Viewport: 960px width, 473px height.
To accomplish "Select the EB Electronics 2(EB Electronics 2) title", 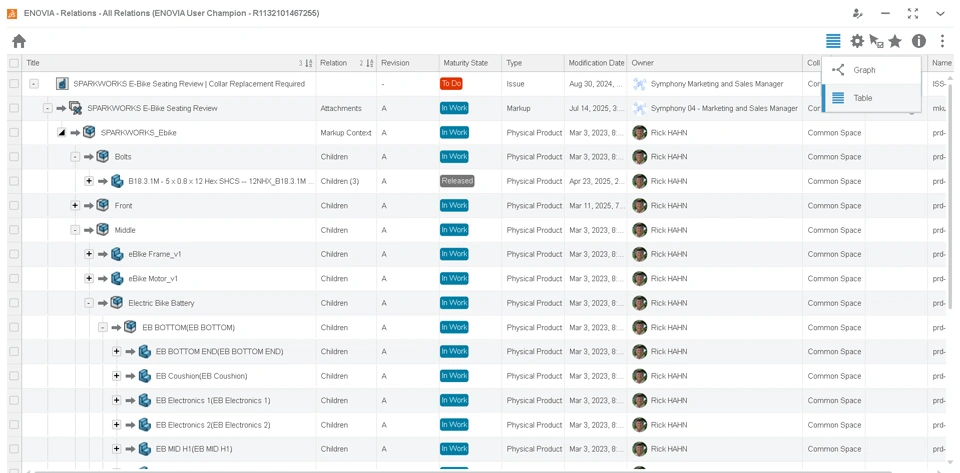I will click(x=213, y=425).
